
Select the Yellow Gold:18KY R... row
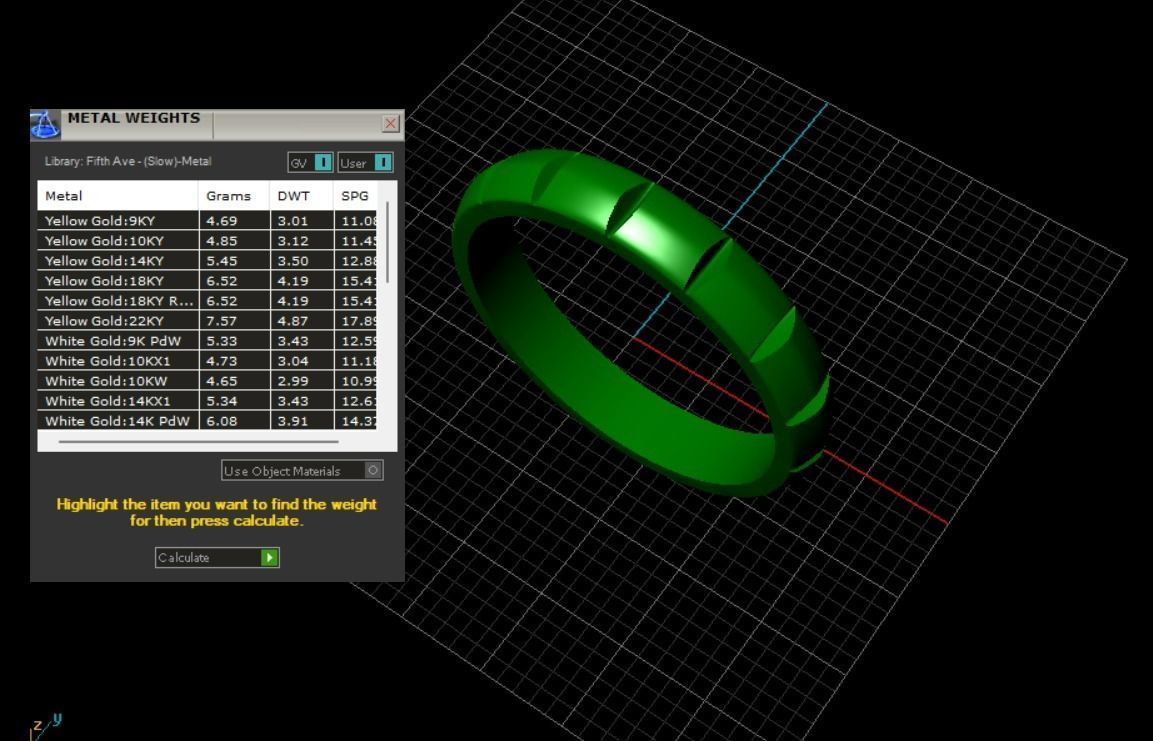(x=207, y=301)
